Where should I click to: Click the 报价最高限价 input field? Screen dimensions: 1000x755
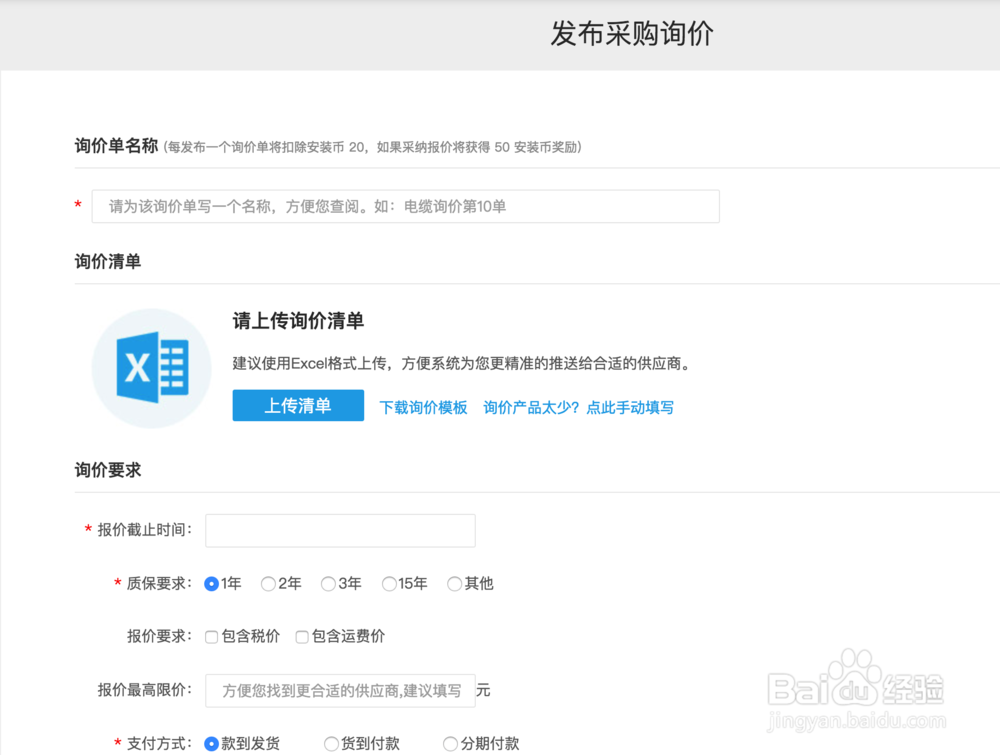click(340, 691)
